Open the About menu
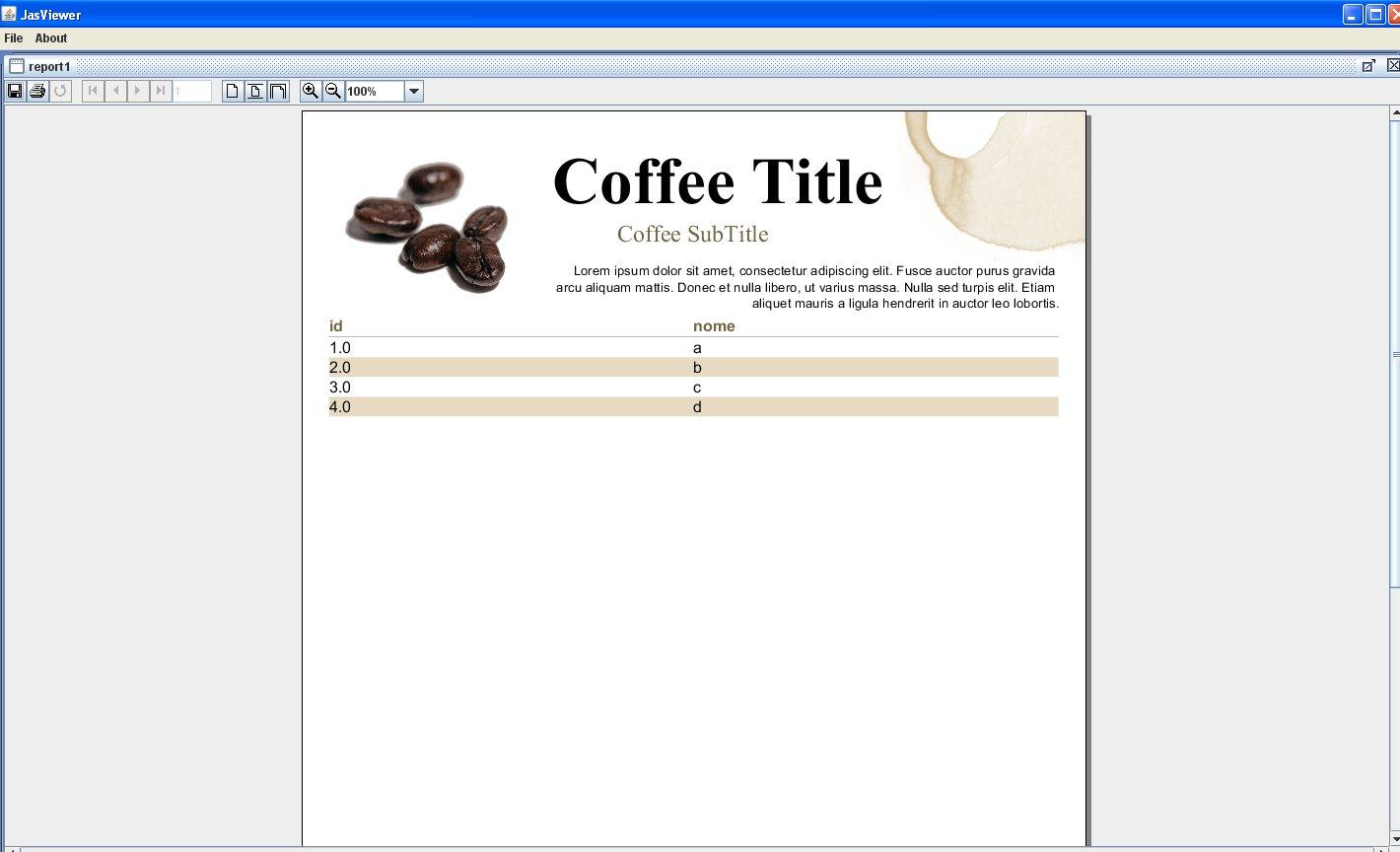The height and width of the screenshot is (852, 1400). [51, 38]
